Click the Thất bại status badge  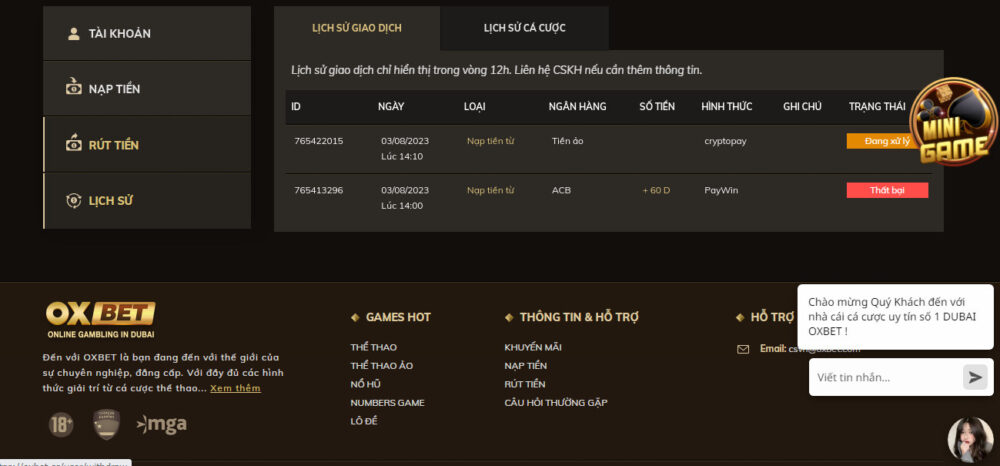[x=887, y=190]
